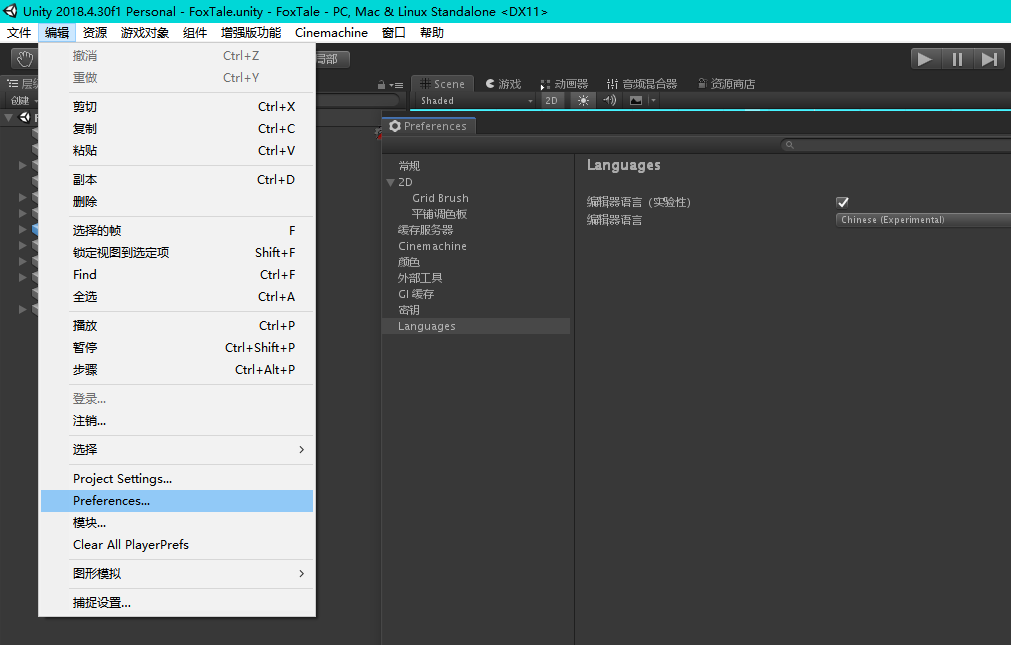Choose 选择的帧 menu entry
1011x645 pixels.
[x=177, y=230]
